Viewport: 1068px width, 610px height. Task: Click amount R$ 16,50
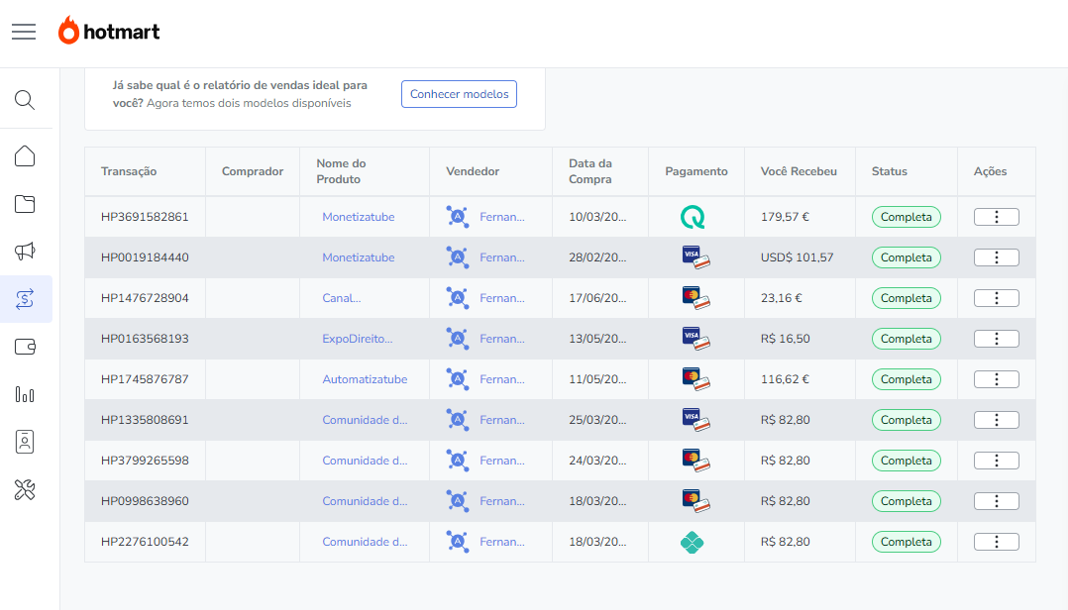point(785,338)
